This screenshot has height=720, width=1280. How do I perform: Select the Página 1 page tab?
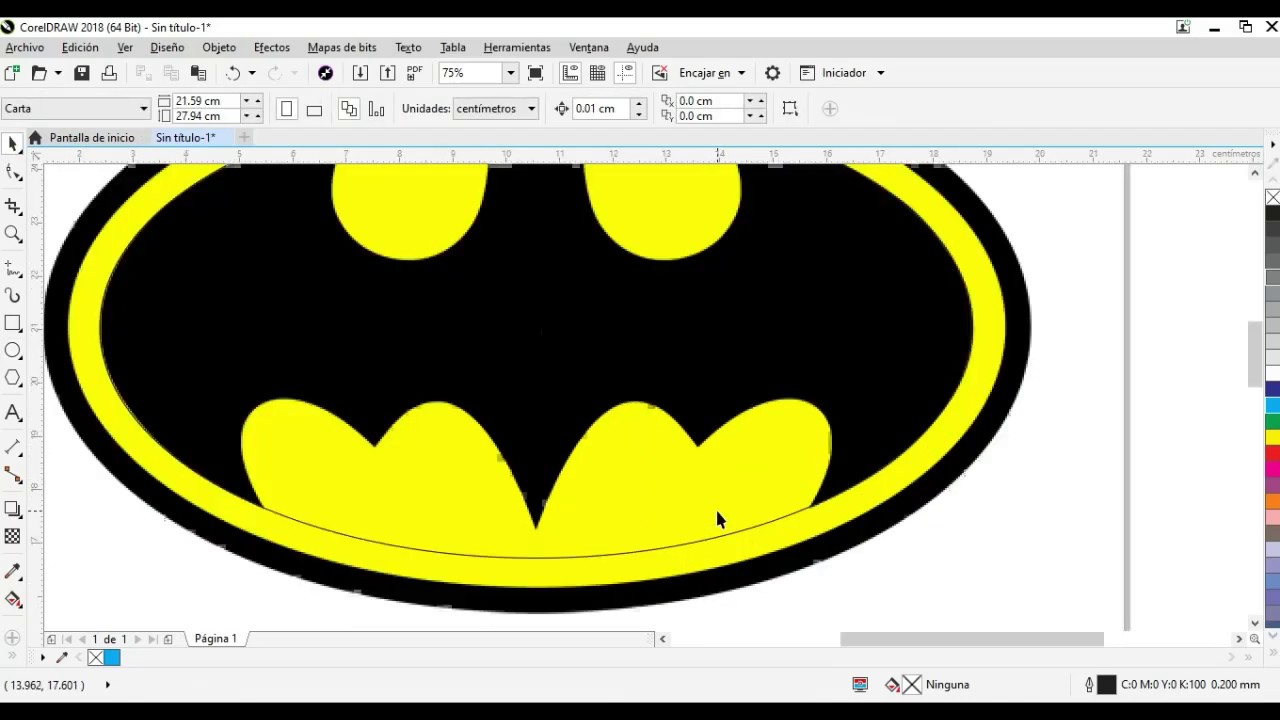216,638
